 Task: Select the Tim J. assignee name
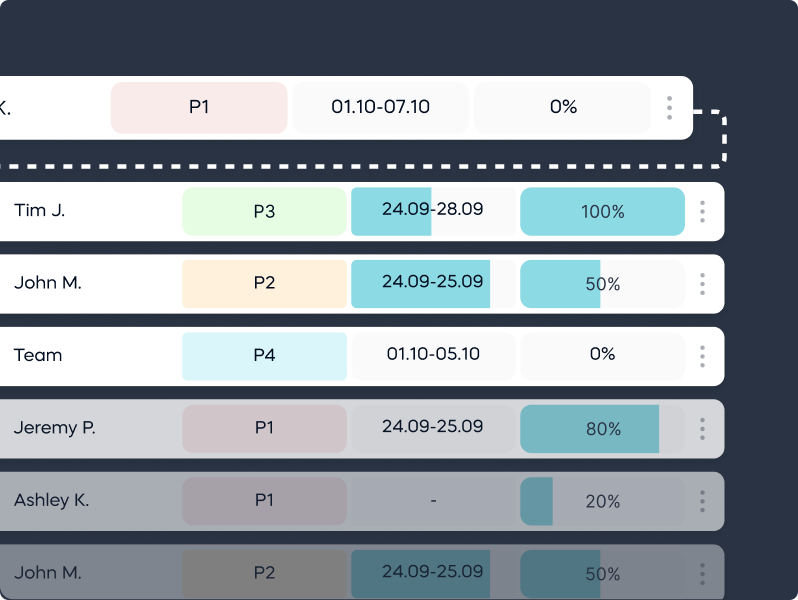[40, 210]
